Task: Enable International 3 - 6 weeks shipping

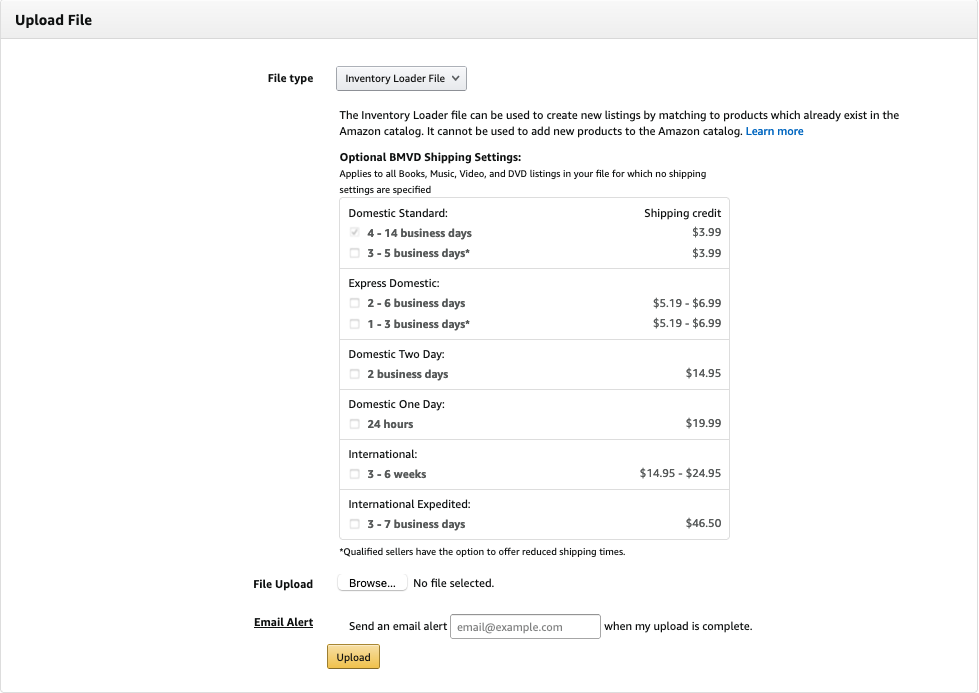Action: click(355, 474)
